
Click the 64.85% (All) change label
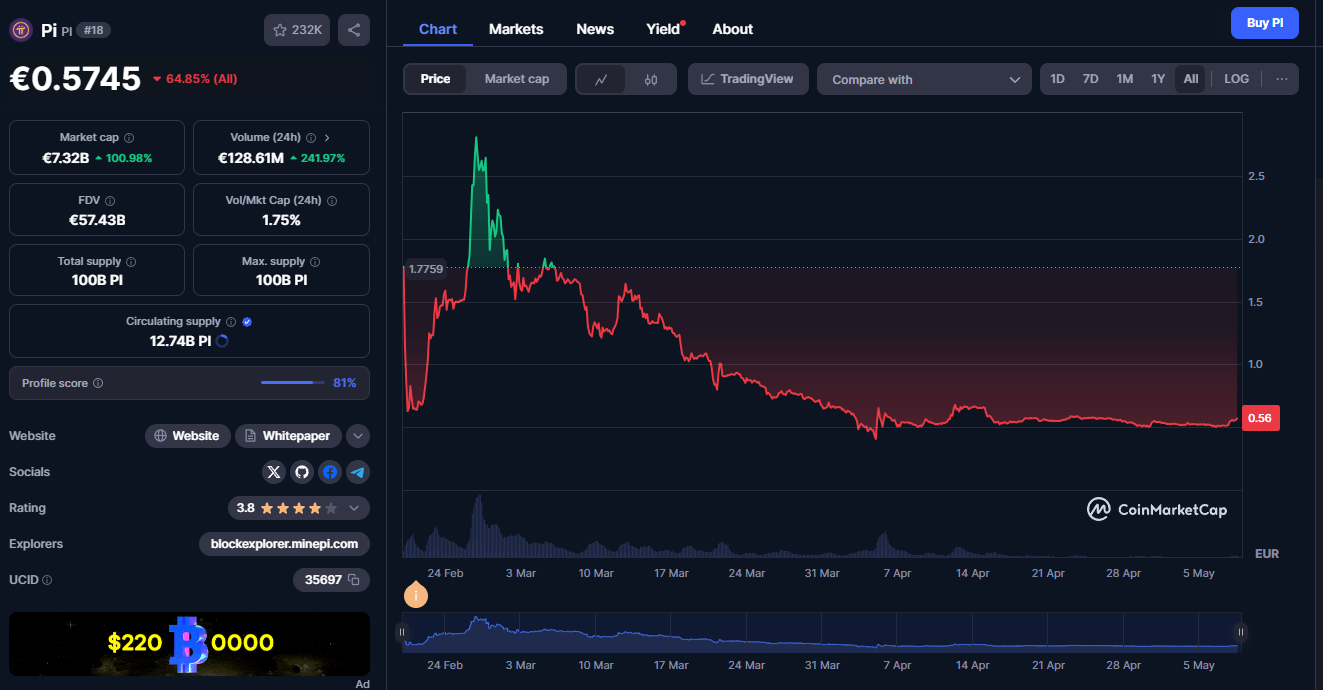pos(195,78)
